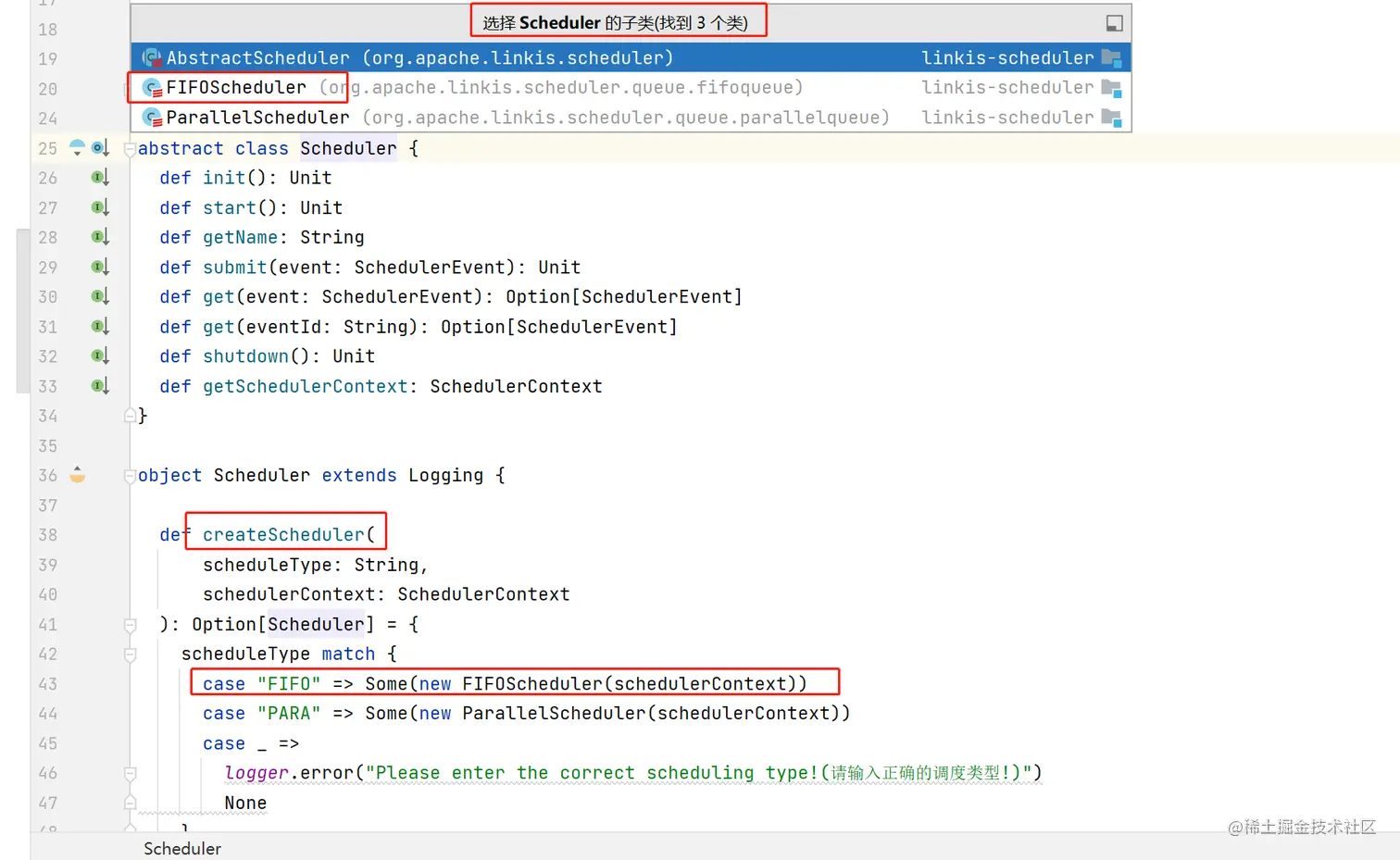
Task: Toggle the fold marker on the logger.error line
Action: 130,773
